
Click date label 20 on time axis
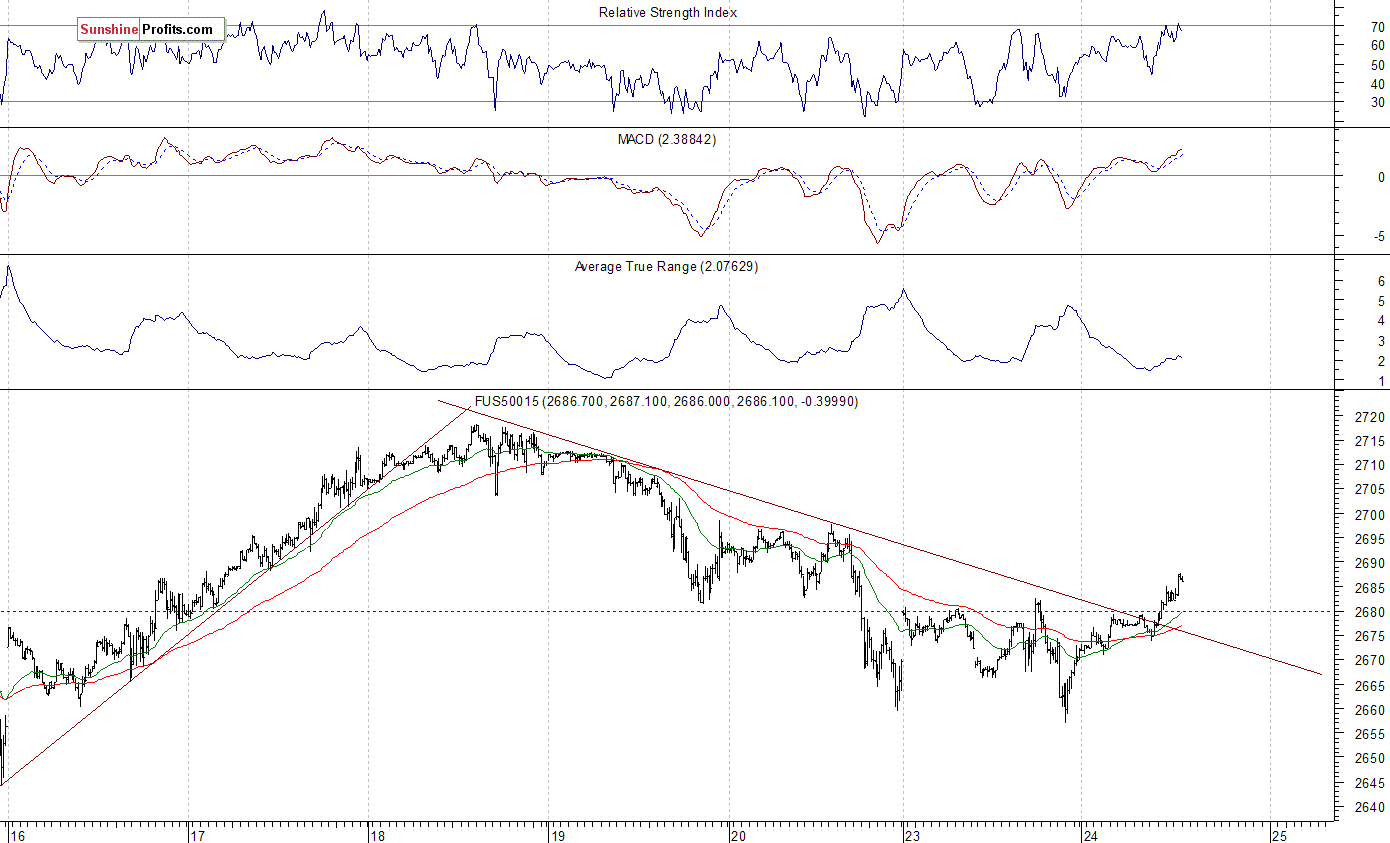click(x=738, y=835)
